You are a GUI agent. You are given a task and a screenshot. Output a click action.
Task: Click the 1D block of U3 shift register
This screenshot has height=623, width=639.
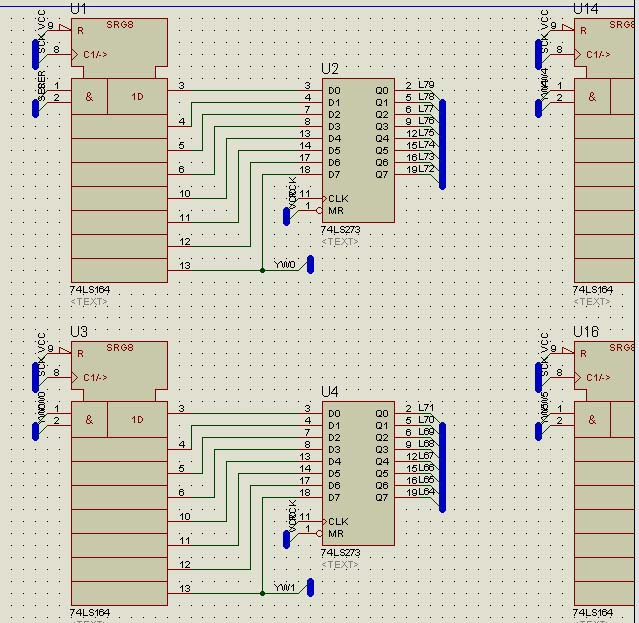click(x=137, y=419)
